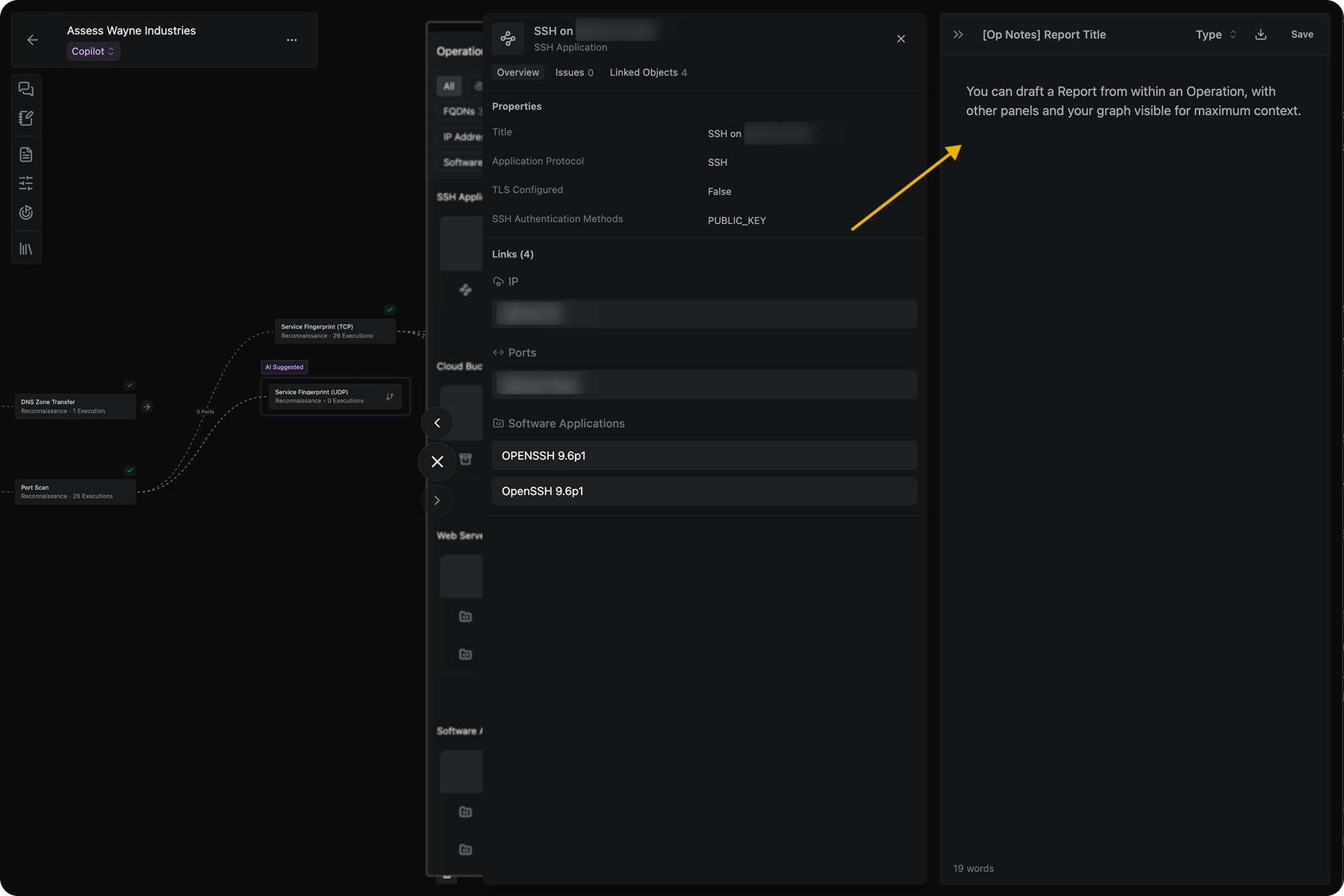Toggle the green check above Service Fingerprint (TCP)

[x=390, y=309]
